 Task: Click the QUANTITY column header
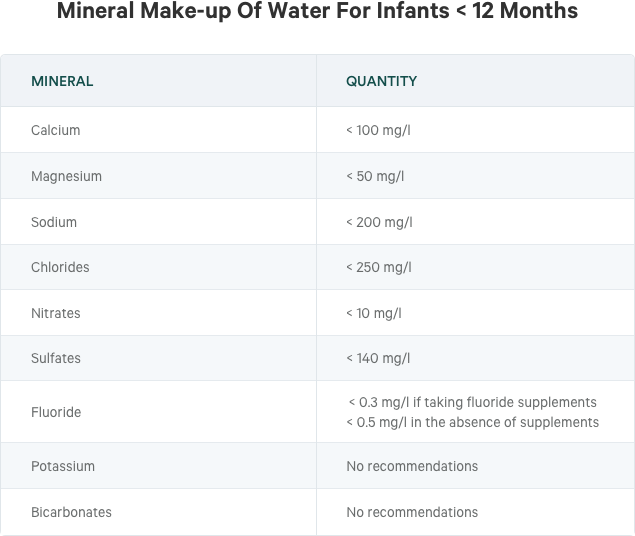tap(381, 81)
